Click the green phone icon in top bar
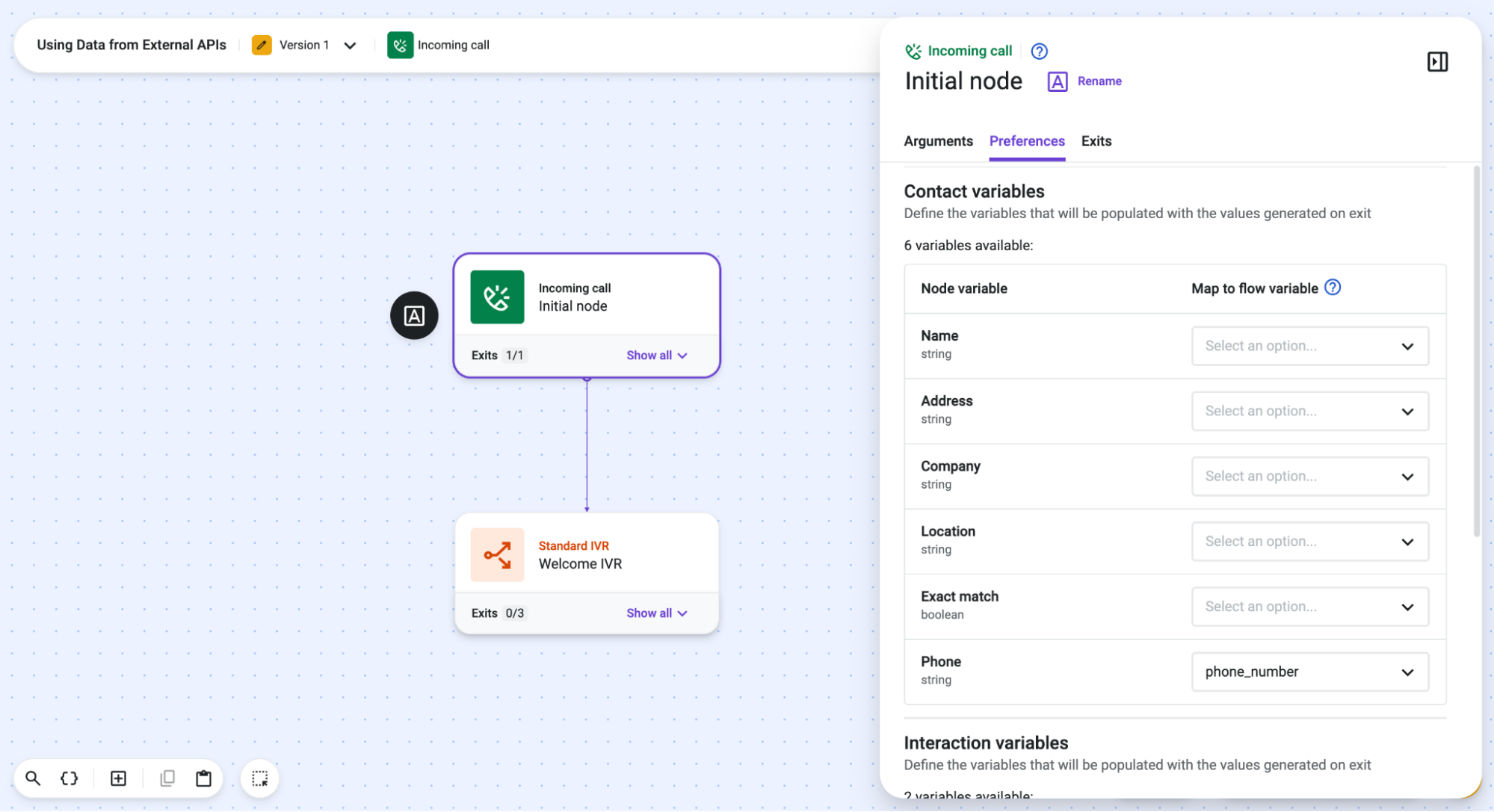1494x812 pixels. pos(400,45)
